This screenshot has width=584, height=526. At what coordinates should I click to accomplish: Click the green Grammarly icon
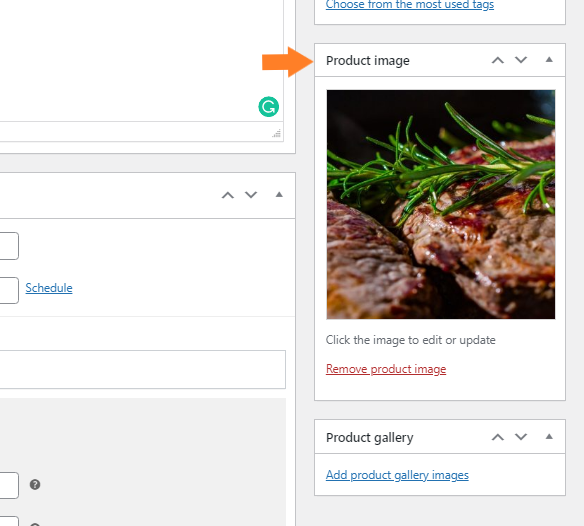pyautogui.click(x=269, y=107)
